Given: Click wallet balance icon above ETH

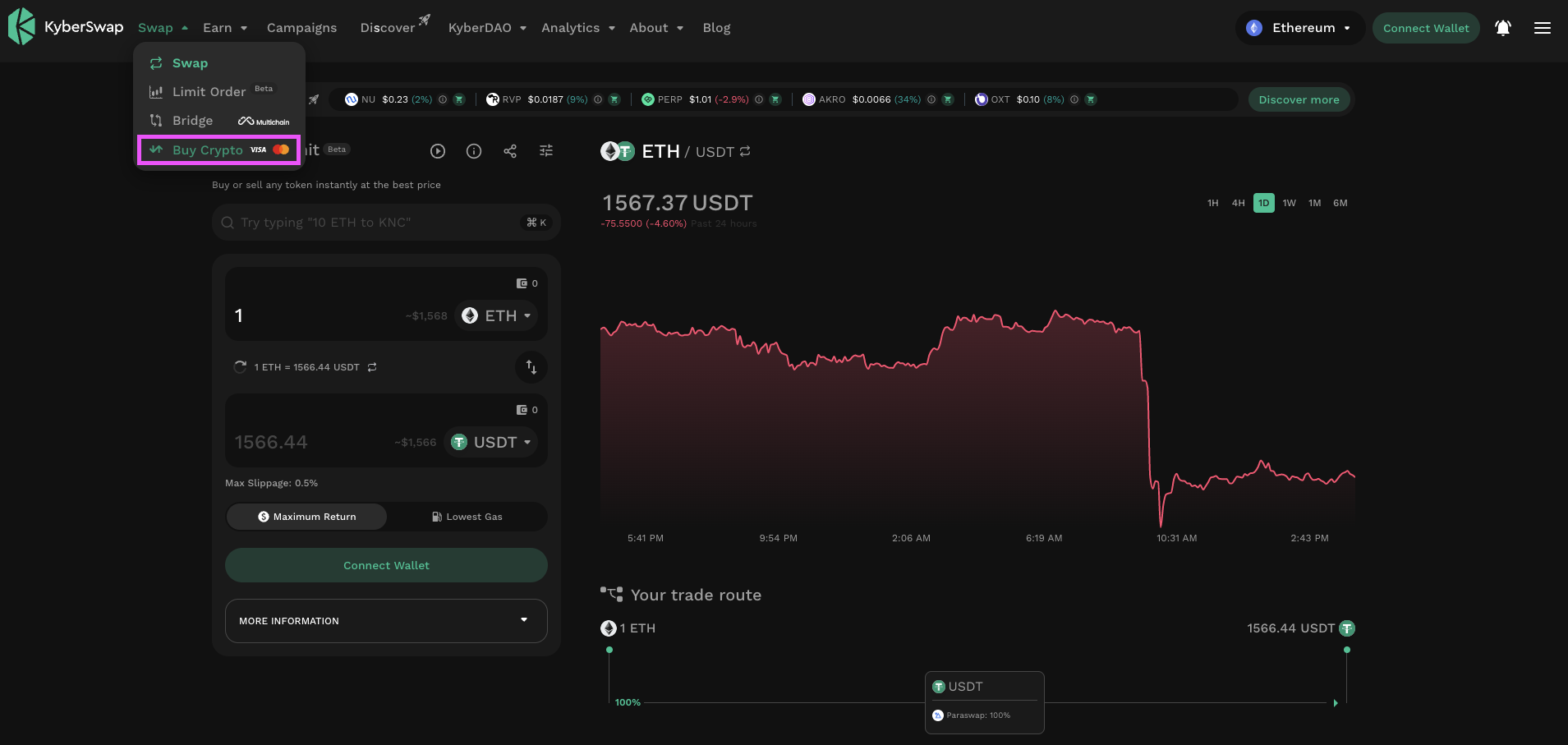Looking at the screenshot, I should coord(522,283).
